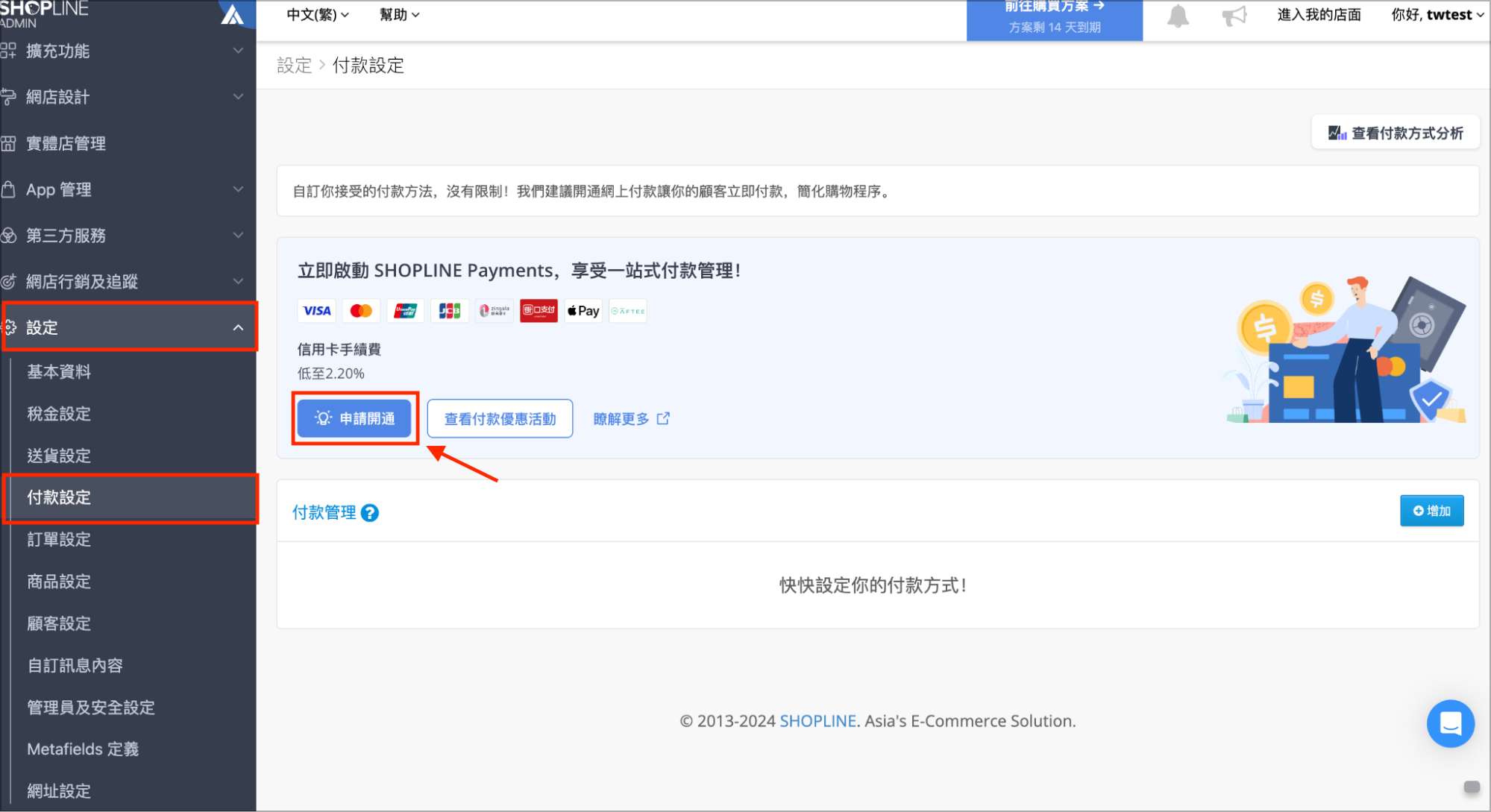
Task: Click the 網店設計 paint roller icon
Action: [x=8, y=97]
